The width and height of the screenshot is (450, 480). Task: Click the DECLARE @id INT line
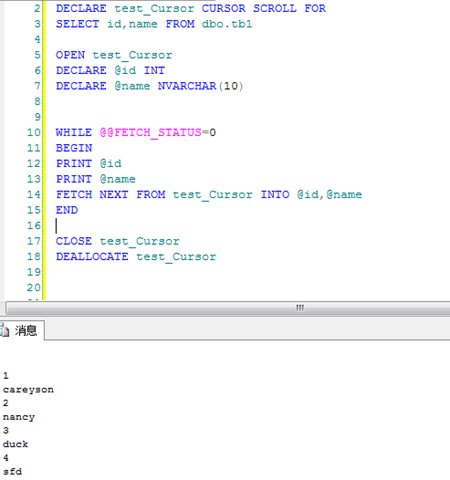[110, 70]
